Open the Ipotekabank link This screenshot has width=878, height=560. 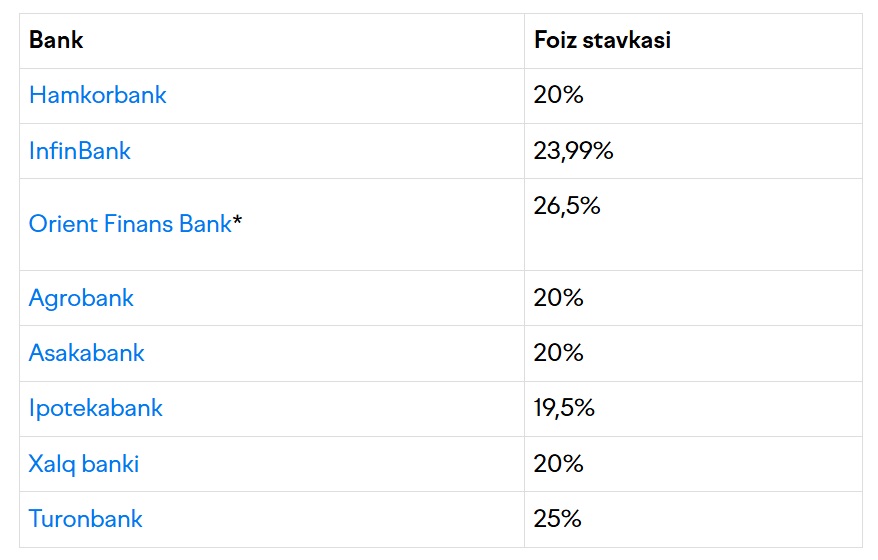pos(96,408)
